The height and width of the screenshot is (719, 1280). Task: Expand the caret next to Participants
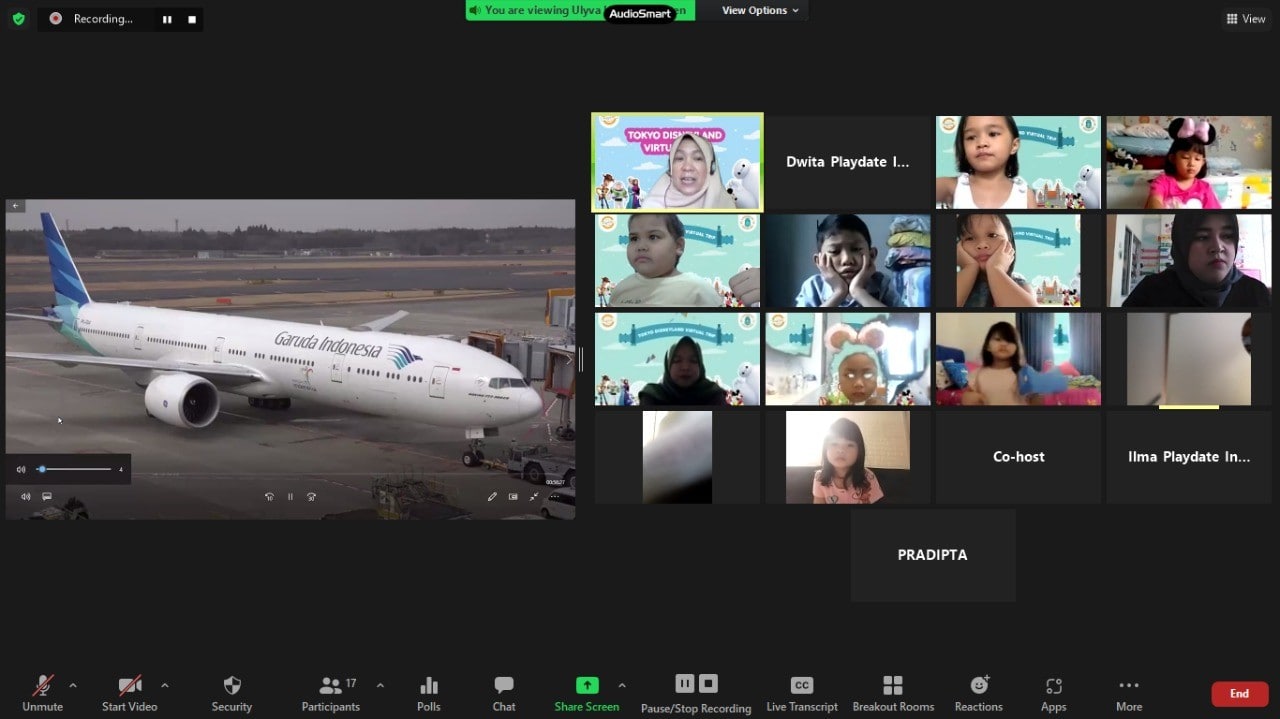(380, 685)
